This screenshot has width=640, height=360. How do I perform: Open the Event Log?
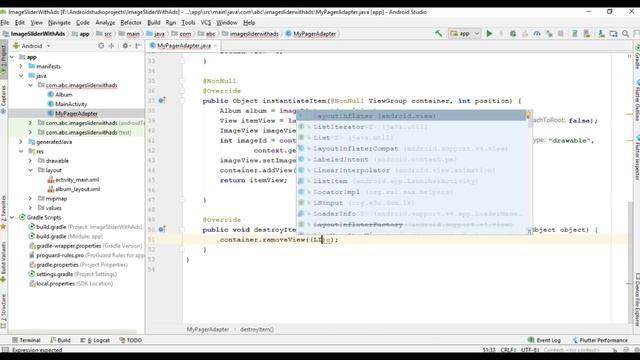coord(544,340)
